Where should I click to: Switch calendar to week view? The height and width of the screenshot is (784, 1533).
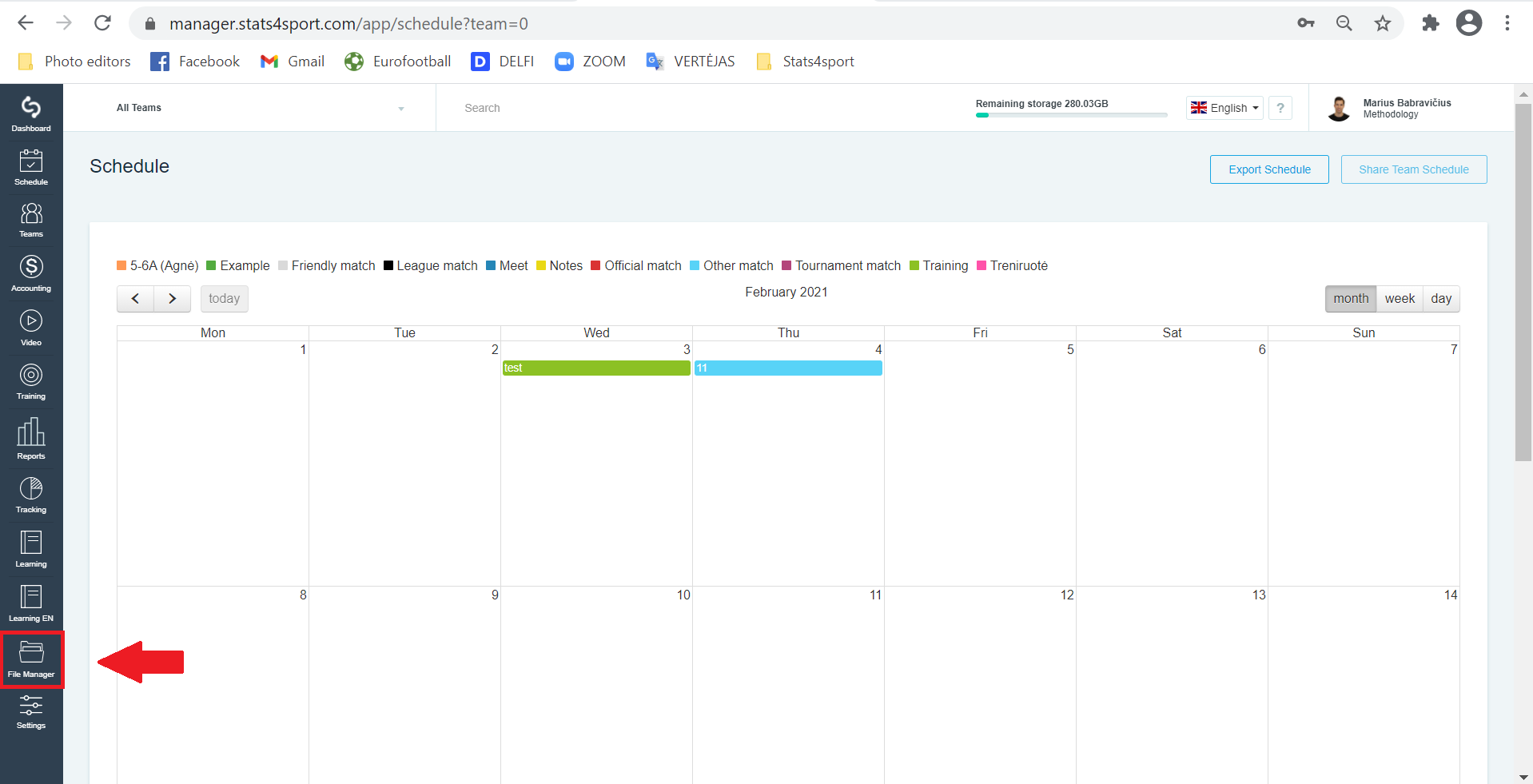click(x=1400, y=299)
